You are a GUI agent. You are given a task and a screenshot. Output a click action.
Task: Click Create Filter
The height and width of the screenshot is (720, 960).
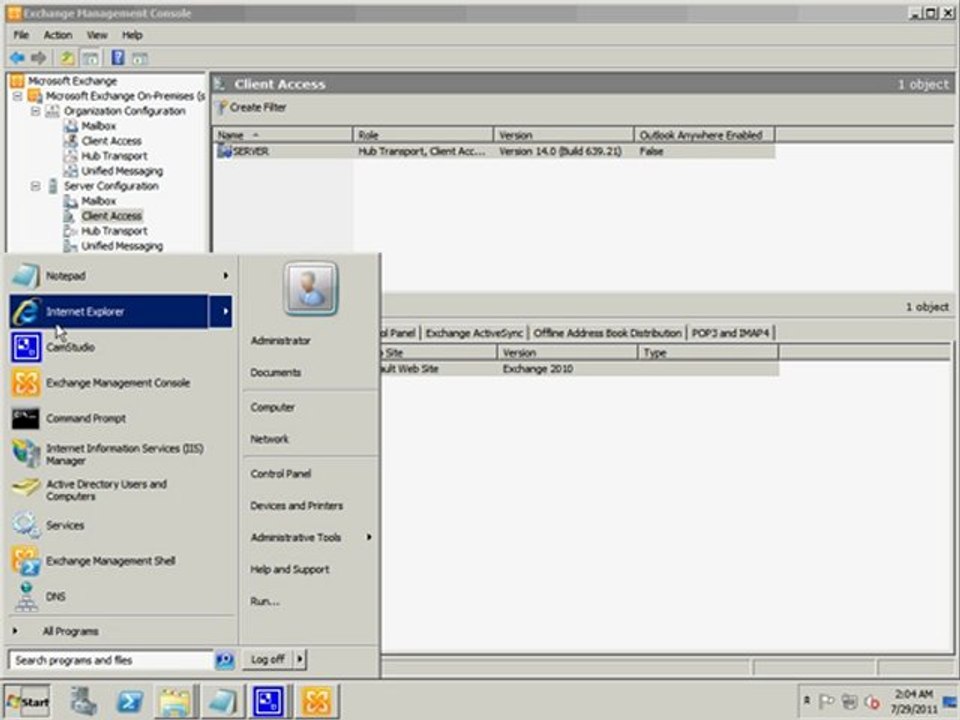point(252,107)
